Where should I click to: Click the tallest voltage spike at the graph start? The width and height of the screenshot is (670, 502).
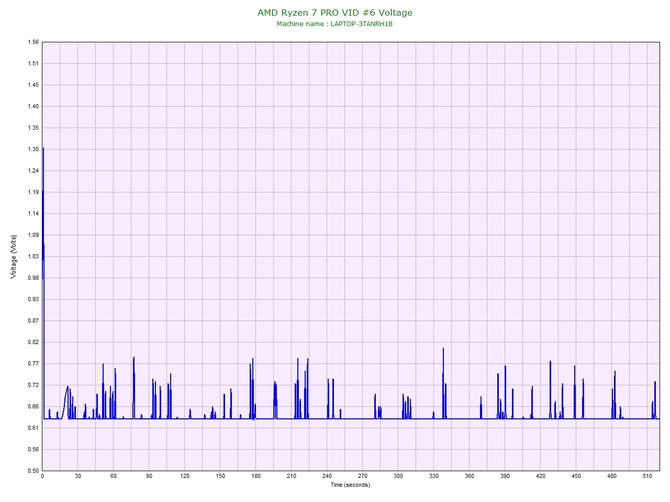coord(43,150)
